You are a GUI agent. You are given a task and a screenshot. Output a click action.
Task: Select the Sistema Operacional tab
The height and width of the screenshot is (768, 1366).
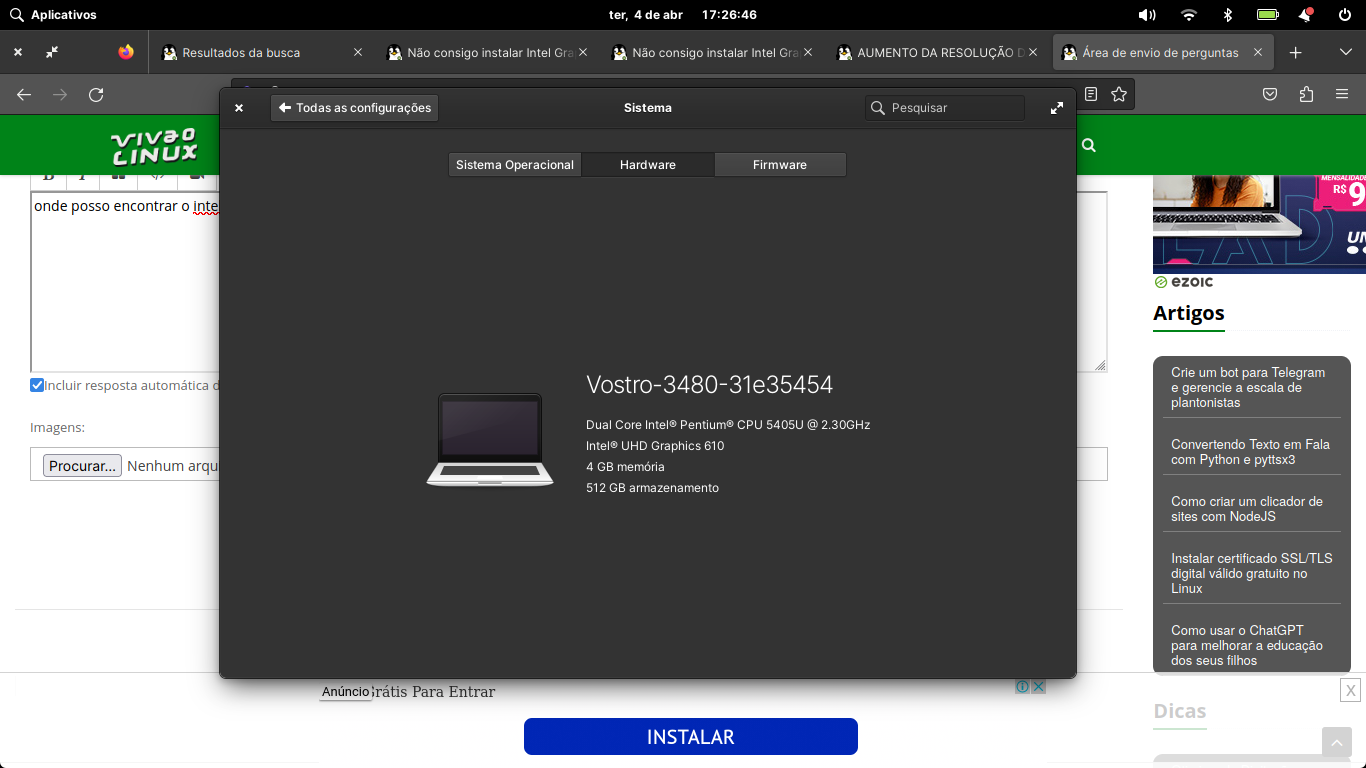(x=515, y=165)
